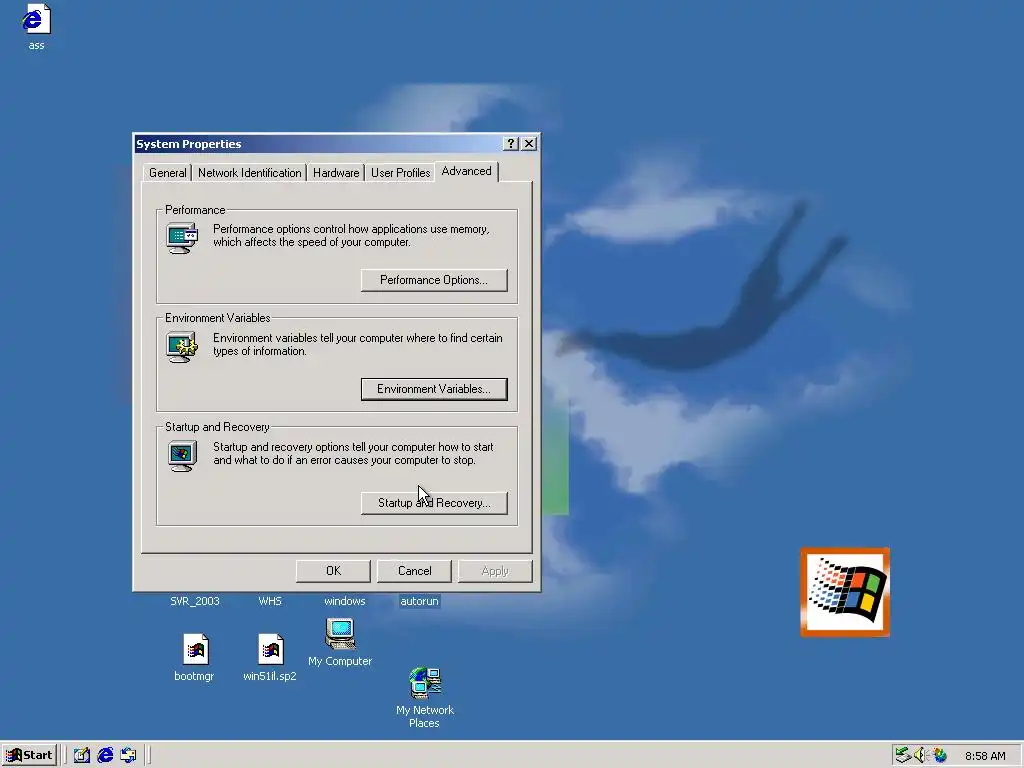Click the taskbar clock showing 8:58 AM
The image size is (1024, 768).
985,756
